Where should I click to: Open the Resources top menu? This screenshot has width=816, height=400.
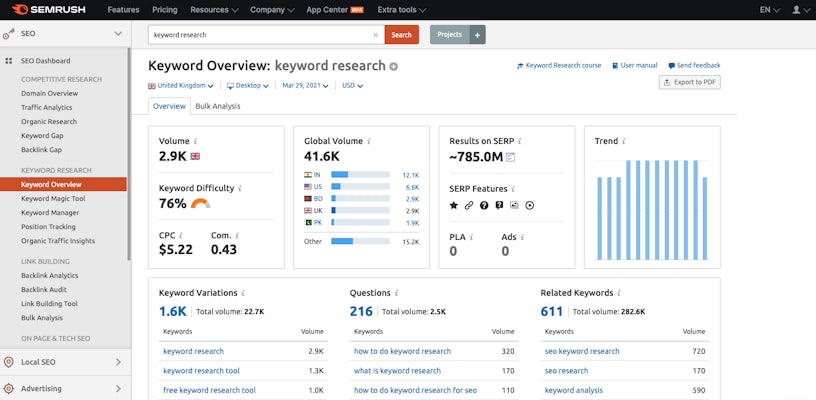point(213,9)
